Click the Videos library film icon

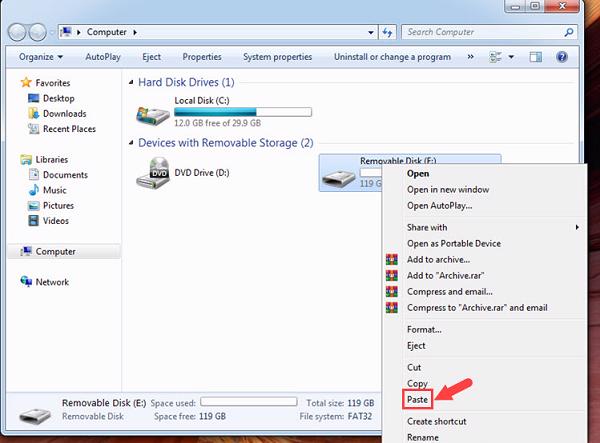point(33,221)
